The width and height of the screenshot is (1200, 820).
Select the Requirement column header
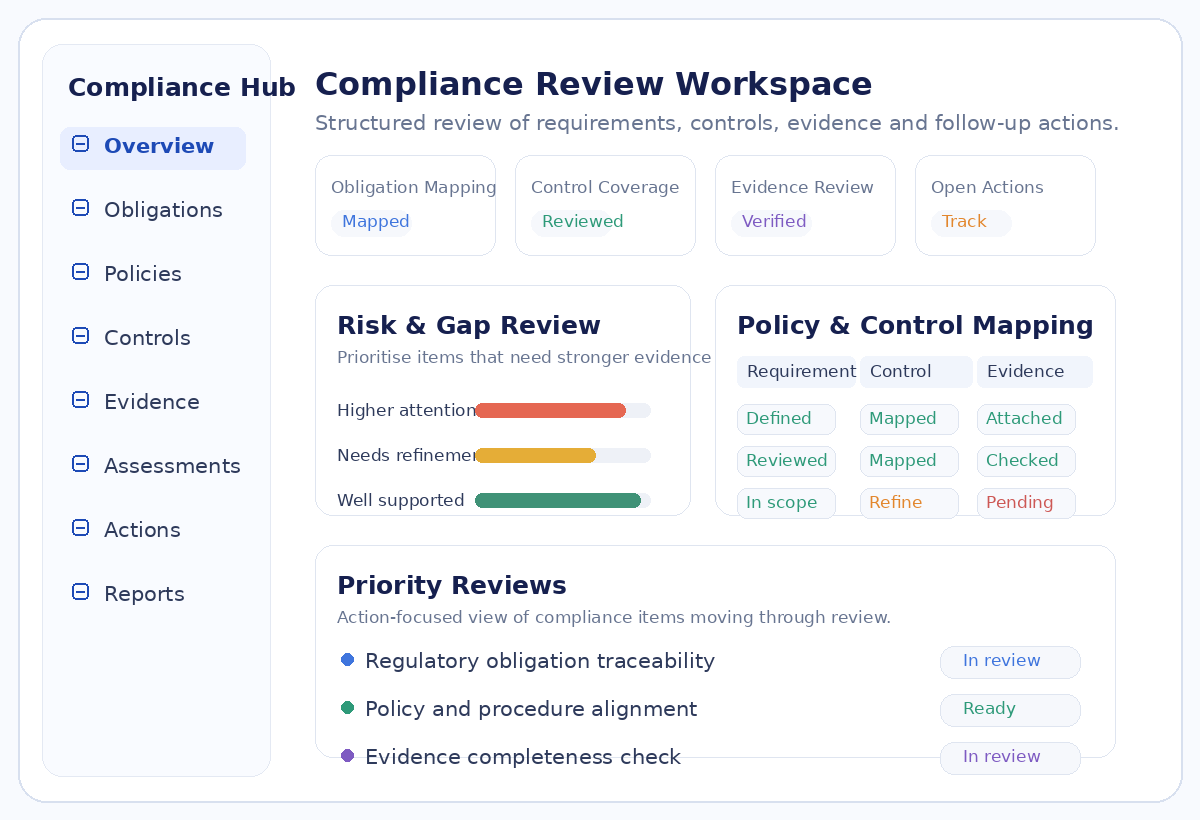click(796, 372)
